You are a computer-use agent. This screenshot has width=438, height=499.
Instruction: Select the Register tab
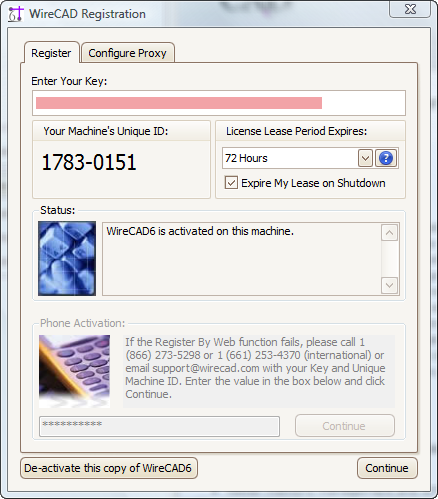[x=51, y=53]
